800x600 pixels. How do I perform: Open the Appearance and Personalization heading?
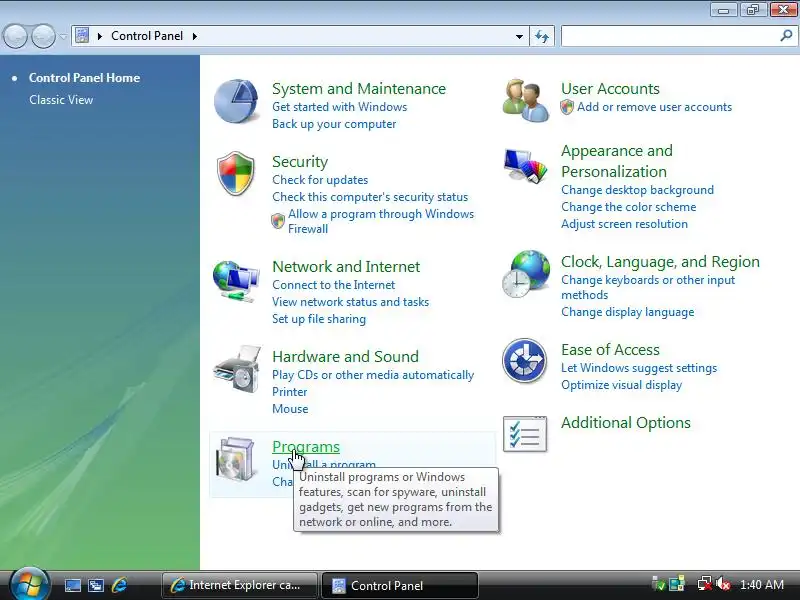point(617,161)
